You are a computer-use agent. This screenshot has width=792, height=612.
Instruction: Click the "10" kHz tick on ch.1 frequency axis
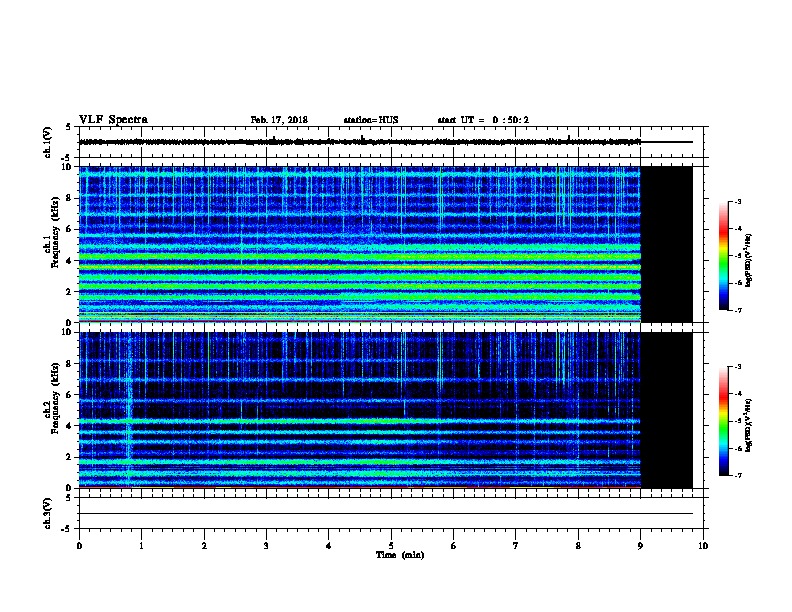[x=69, y=167]
